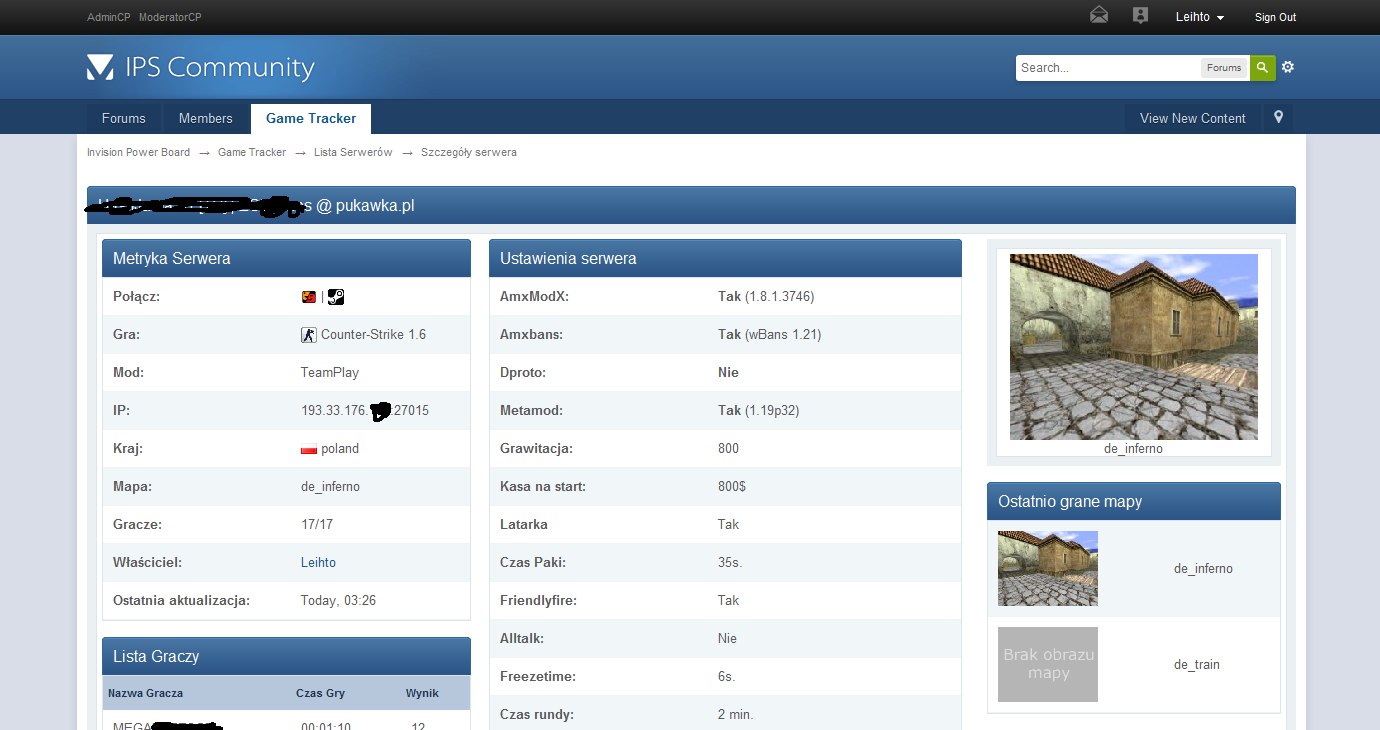1380x730 pixels.
Task: Open View New Content
Action: tap(1192, 118)
